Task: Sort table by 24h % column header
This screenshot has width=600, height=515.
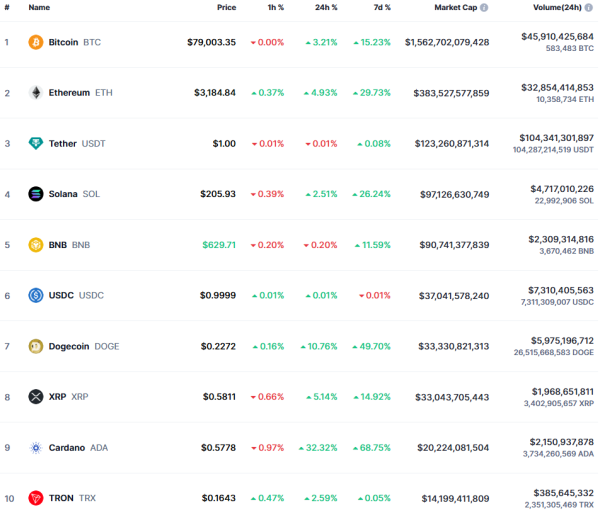Action: click(x=326, y=8)
